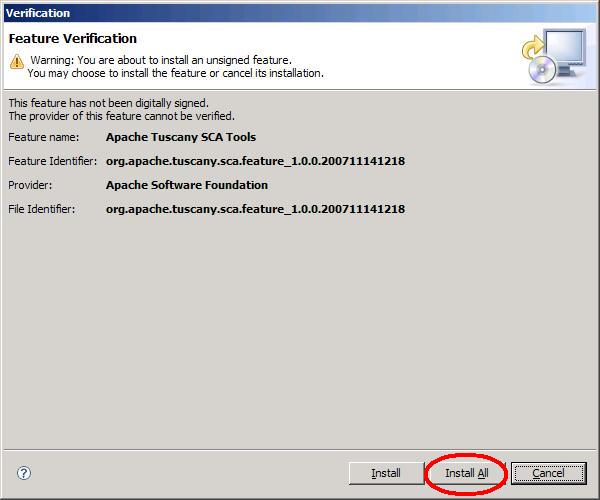Click the 'Feature Identifier:' label
600x500 pixels.
(x=52, y=161)
